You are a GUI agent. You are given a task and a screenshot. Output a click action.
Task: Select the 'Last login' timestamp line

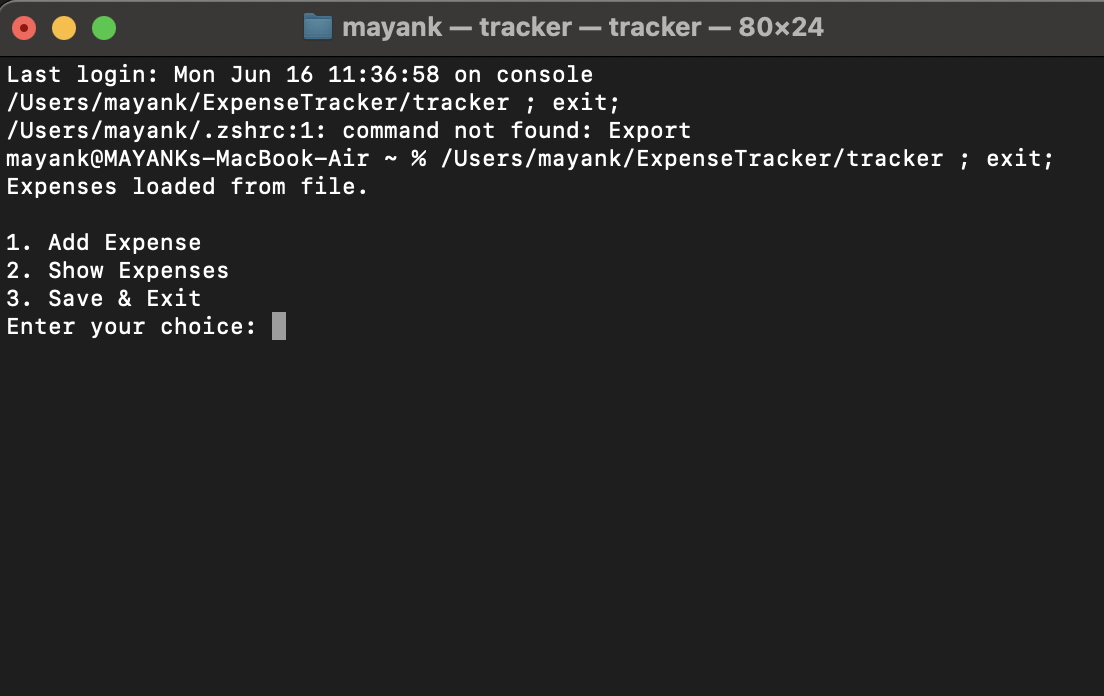click(x=299, y=74)
